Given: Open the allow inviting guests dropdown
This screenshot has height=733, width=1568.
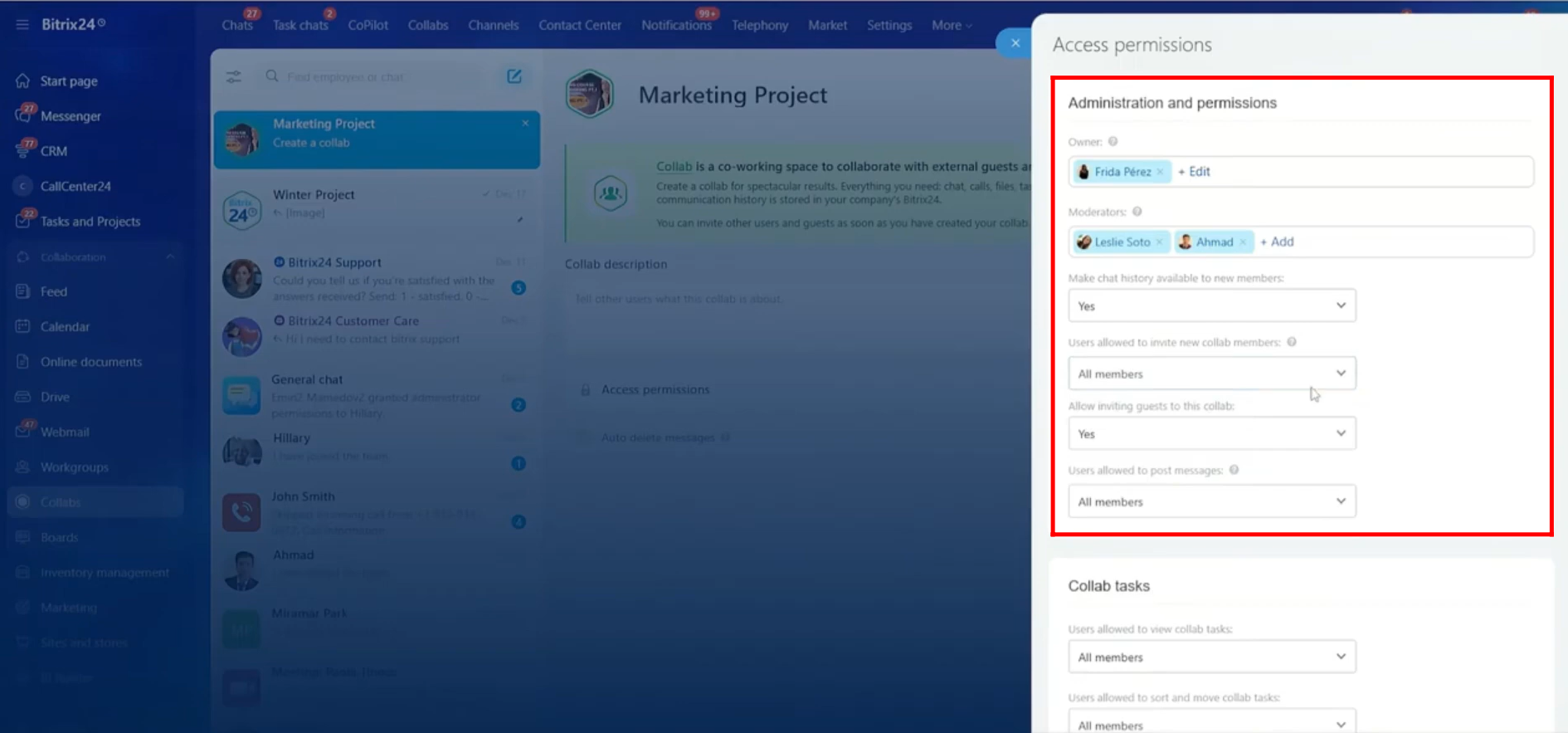Looking at the screenshot, I should pos(1211,433).
